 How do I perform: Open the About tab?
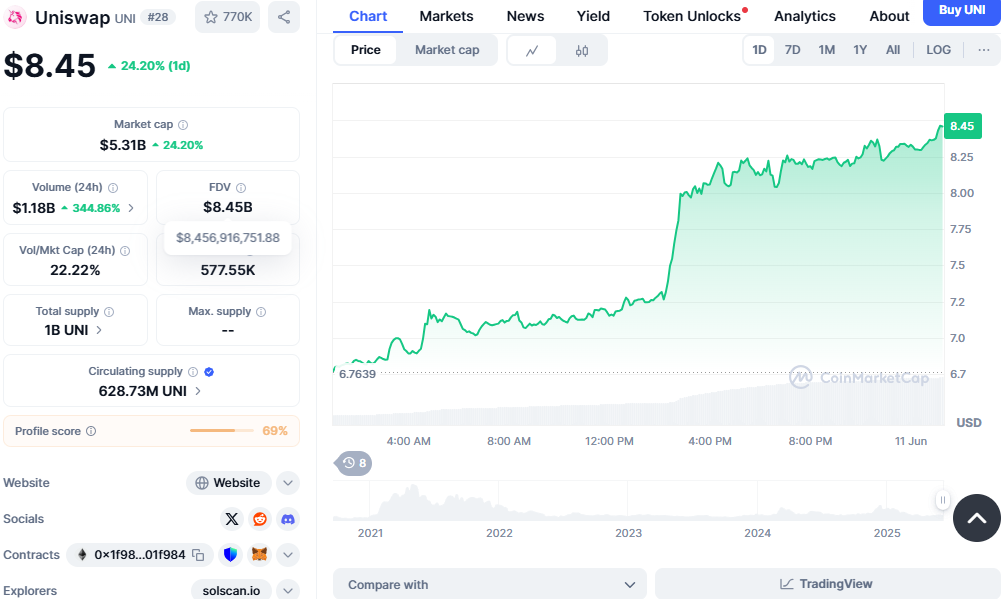889,17
